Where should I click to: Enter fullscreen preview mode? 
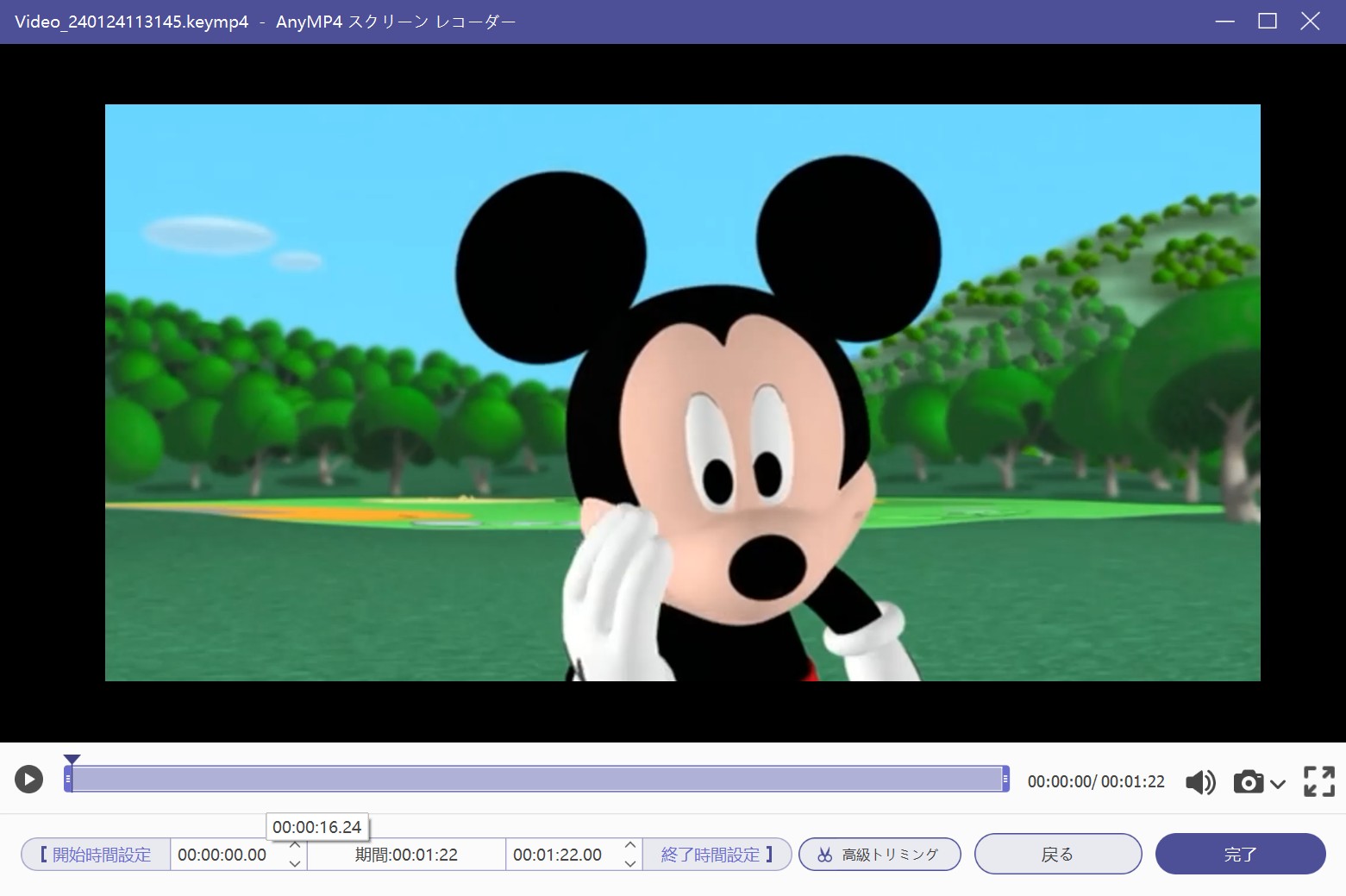[x=1318, y=781]
